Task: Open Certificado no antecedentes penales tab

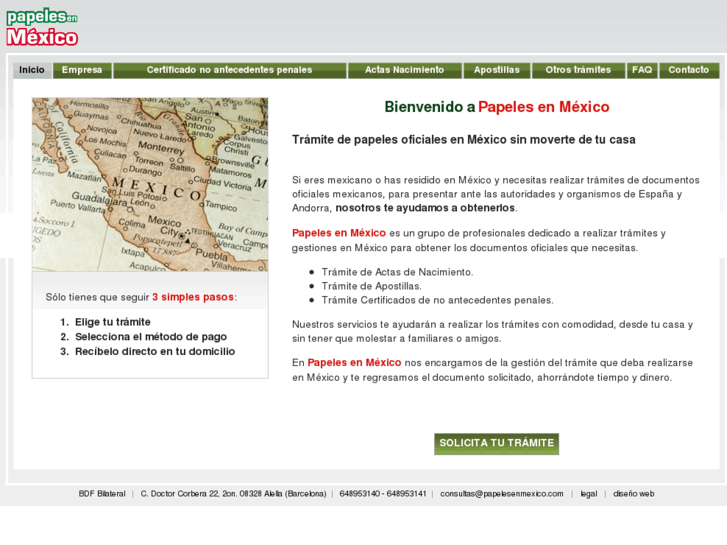Action: (229, 70)
